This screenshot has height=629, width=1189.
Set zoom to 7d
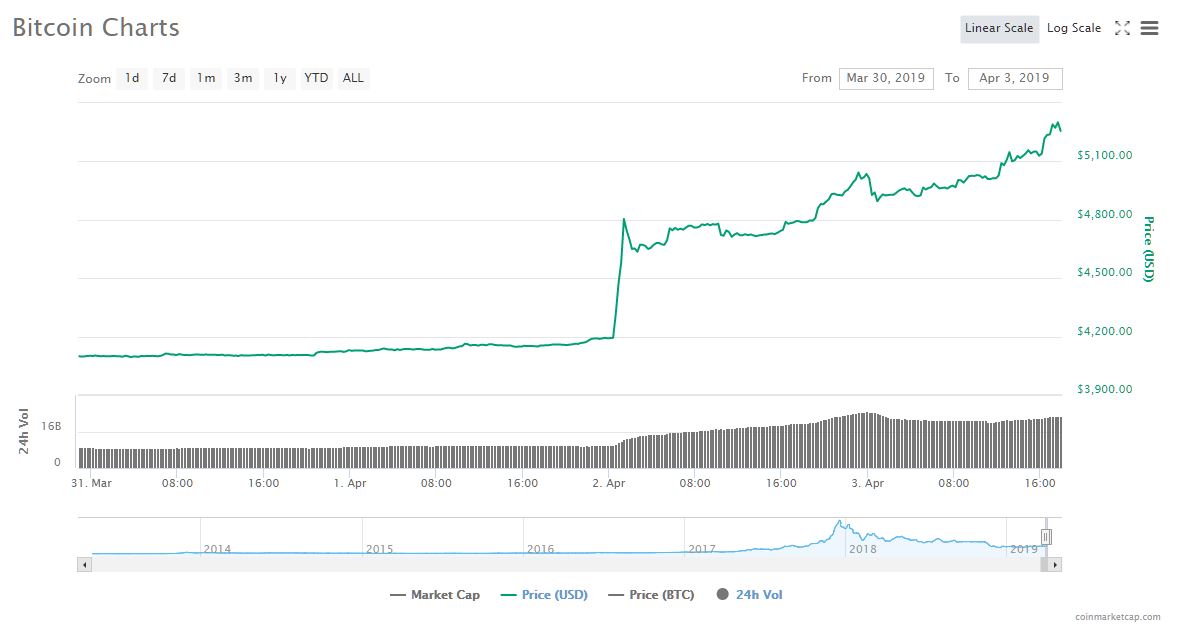point(169,78)
